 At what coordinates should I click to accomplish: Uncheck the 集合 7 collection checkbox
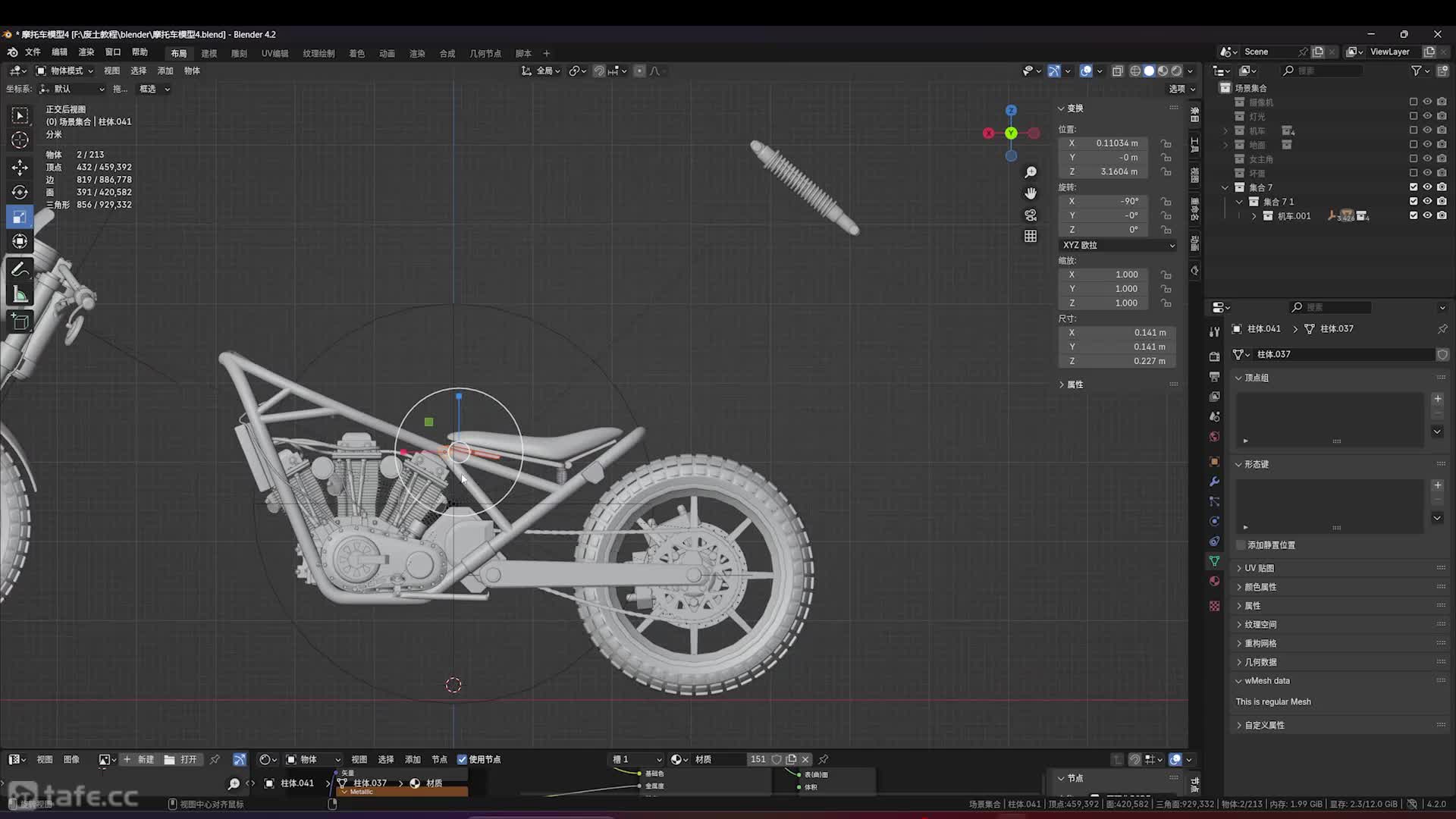tap(1413, 187)
